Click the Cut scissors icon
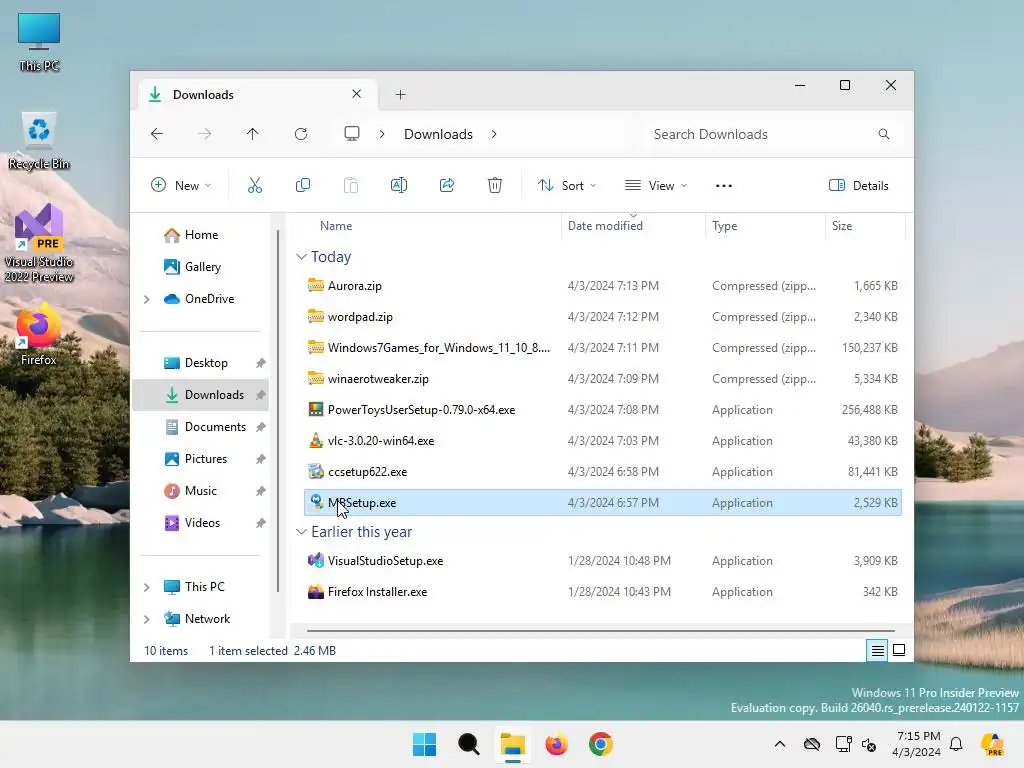Image resolution: width=1024 pixels, height=768 pixels. coord(255,185)
